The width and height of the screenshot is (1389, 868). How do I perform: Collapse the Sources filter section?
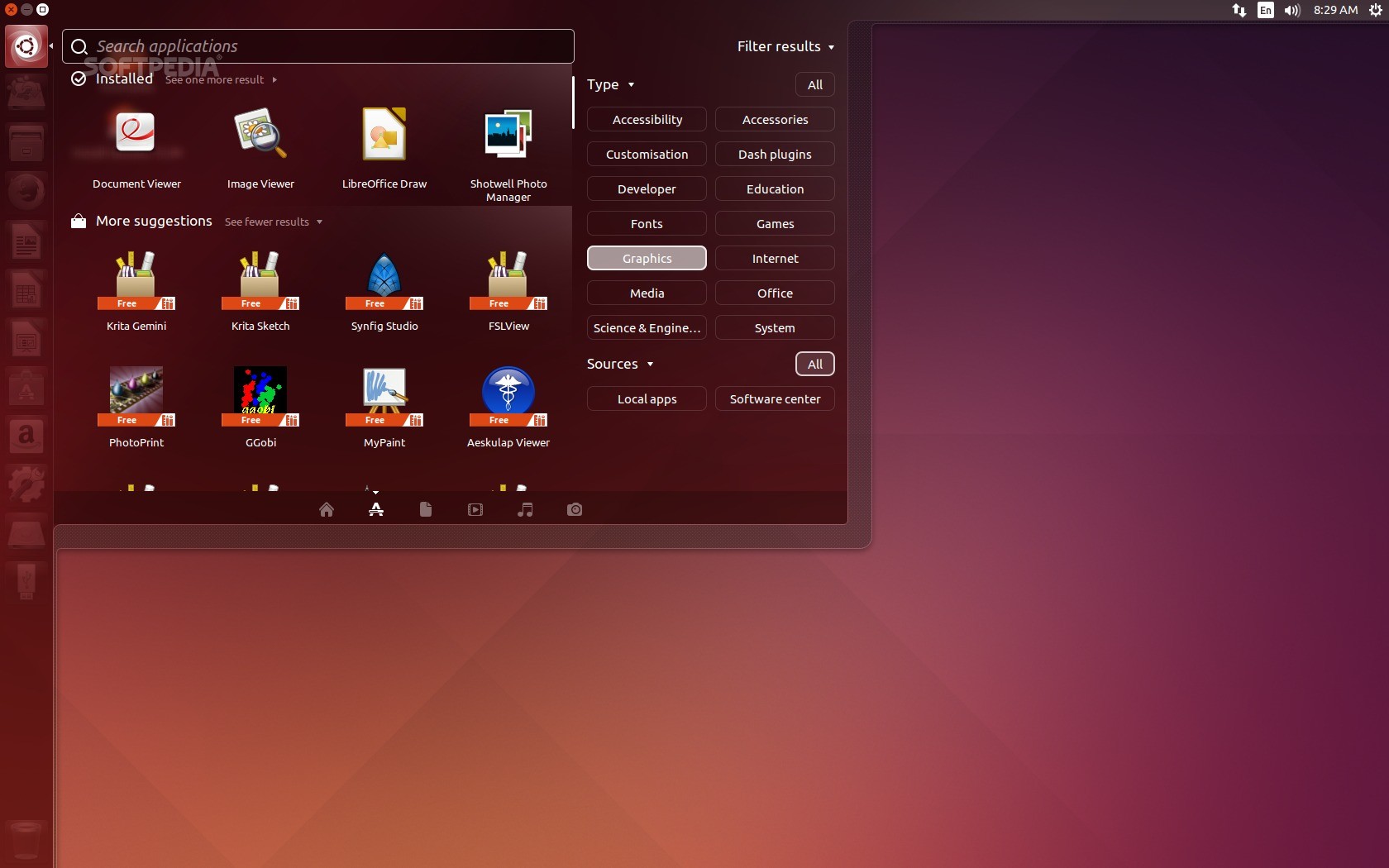tap(619, 365)
